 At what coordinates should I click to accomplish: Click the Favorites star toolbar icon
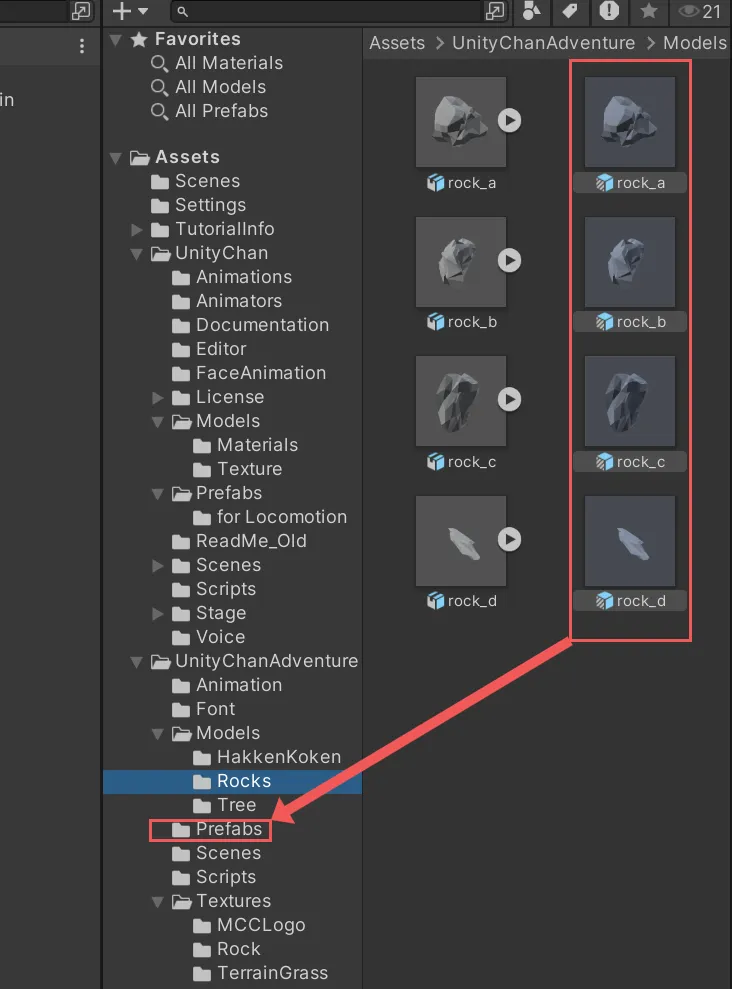648,11
